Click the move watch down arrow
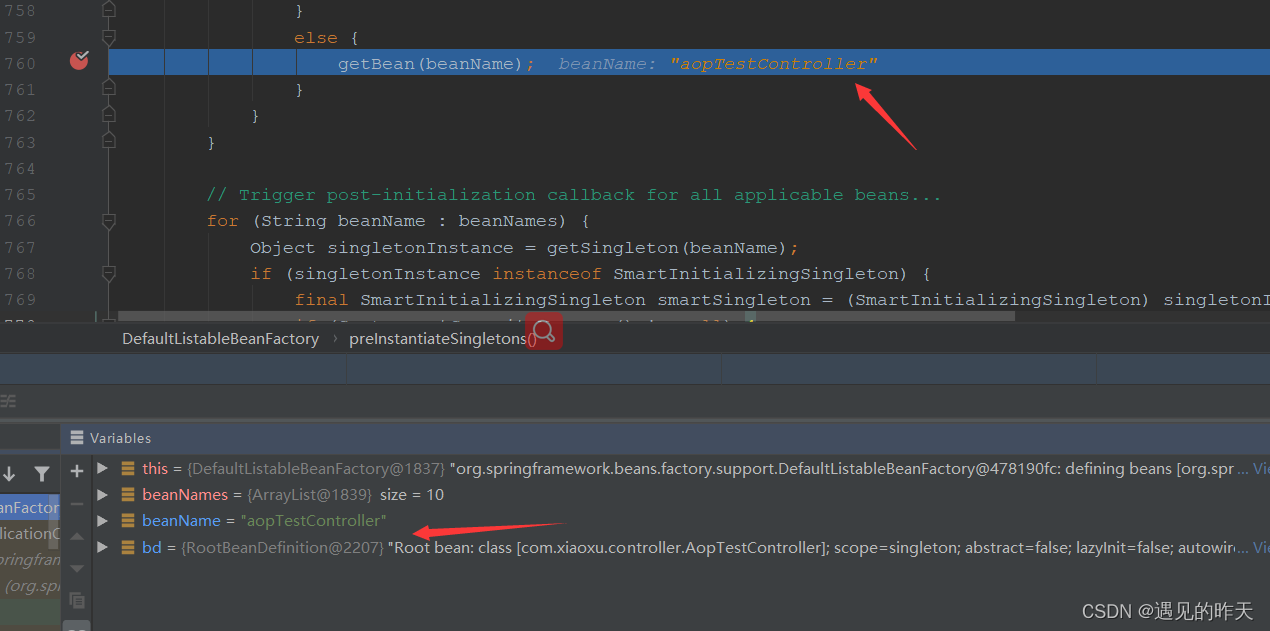The width and height of the screenshot is (1270, 631). (x=77, y=567)
